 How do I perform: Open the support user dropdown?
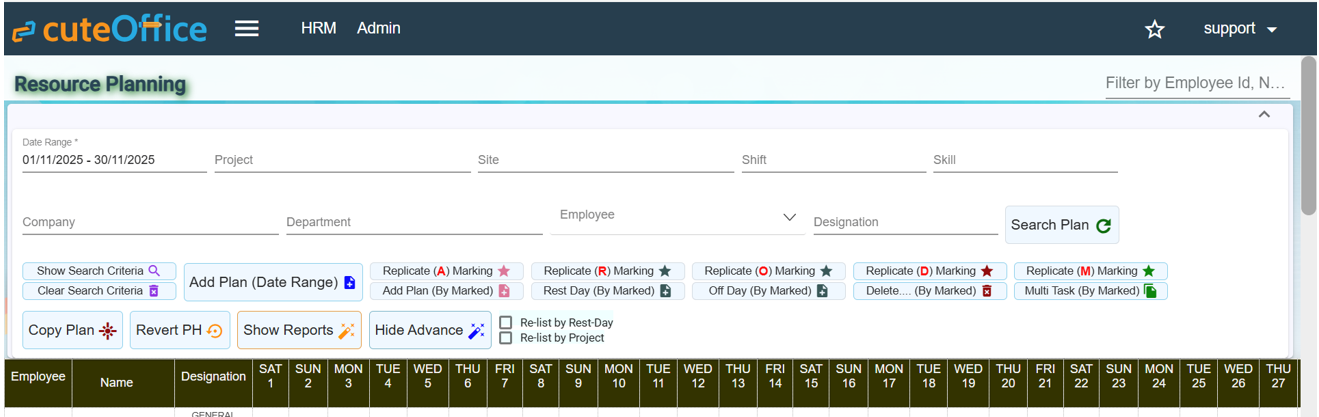pyautogui.click(x=1240, y=29)
